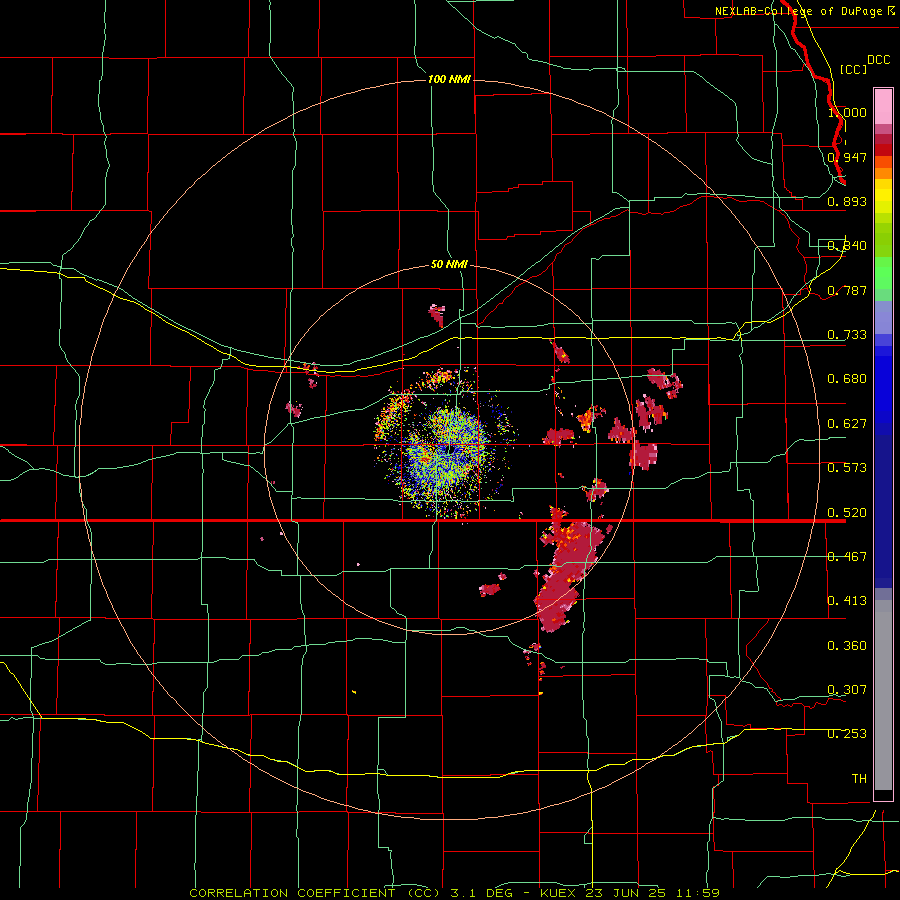This screenshot has height=900, width=900.
Task: Click the 0.413 legend value
Action: (x=847, y=601)
